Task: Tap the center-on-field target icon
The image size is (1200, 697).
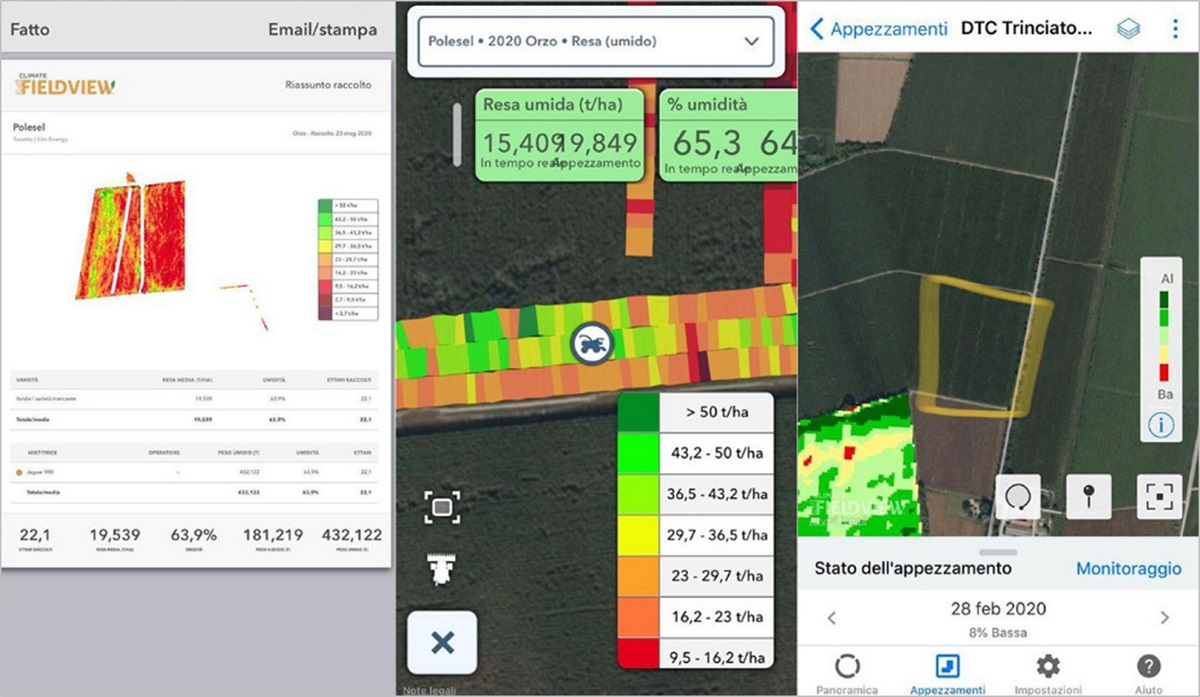Action: pos(1159,496)
